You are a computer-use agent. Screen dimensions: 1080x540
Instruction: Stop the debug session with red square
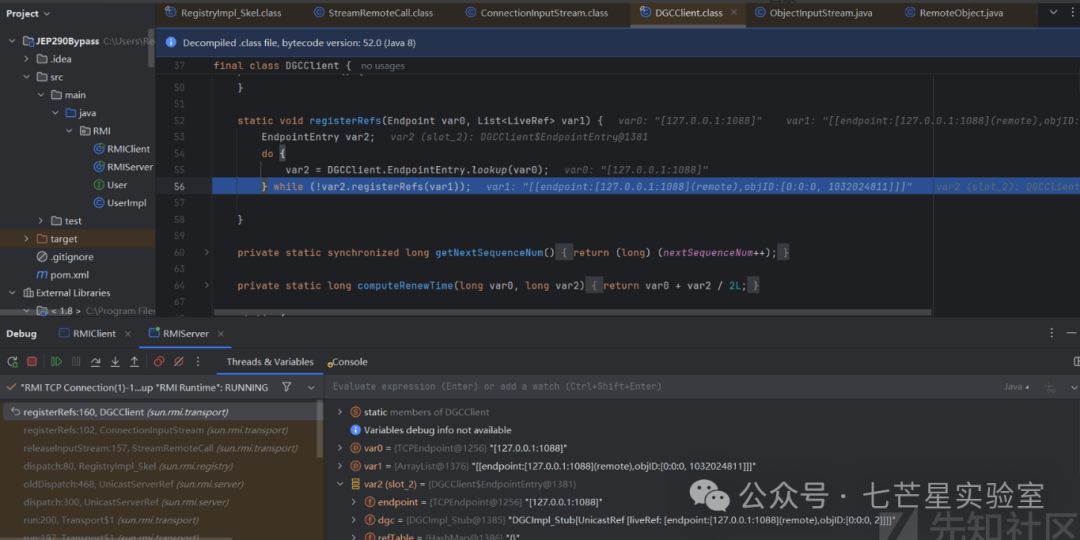coord(32,361)
